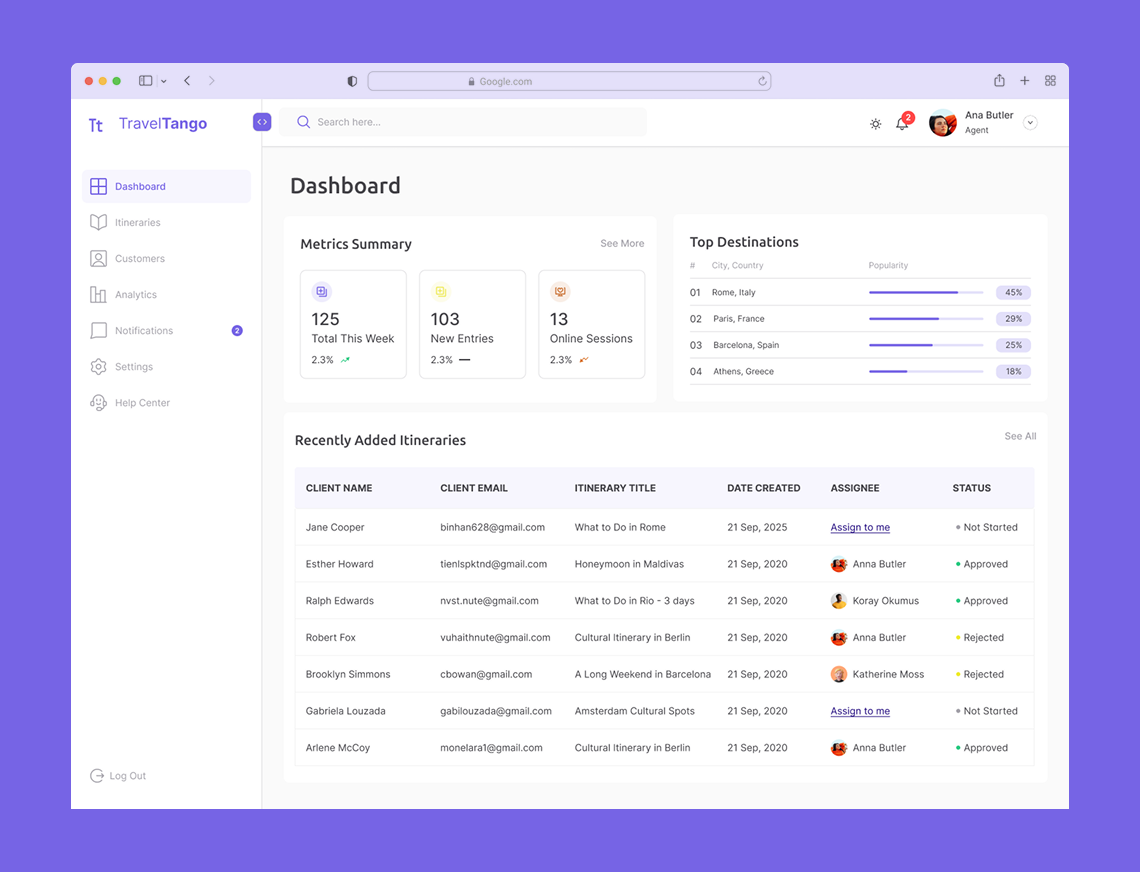
Task: Click the TravelTango logo icon
Action: [x=95, y=123]
